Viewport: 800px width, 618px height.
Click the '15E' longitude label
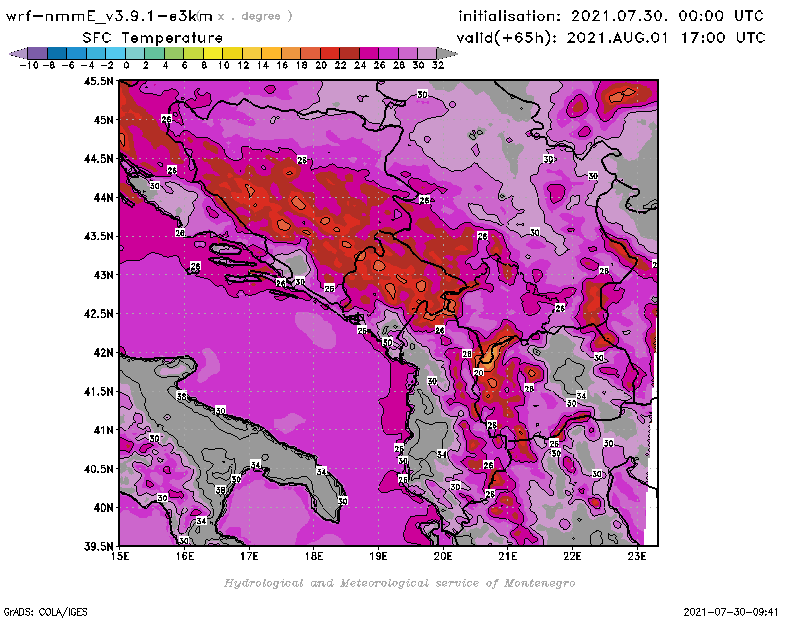120,556
